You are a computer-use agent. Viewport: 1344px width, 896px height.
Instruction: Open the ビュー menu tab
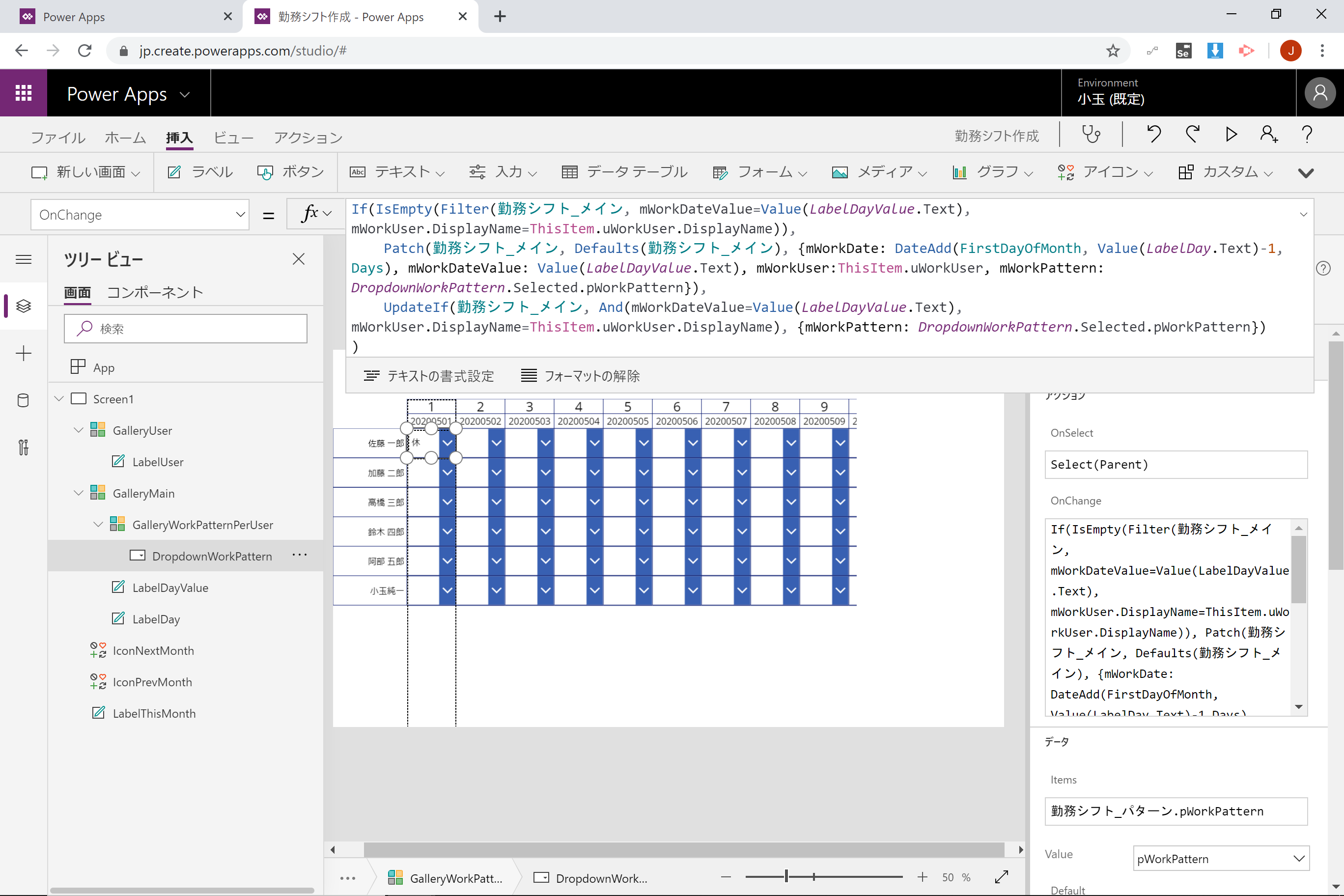tap(233, 138)
